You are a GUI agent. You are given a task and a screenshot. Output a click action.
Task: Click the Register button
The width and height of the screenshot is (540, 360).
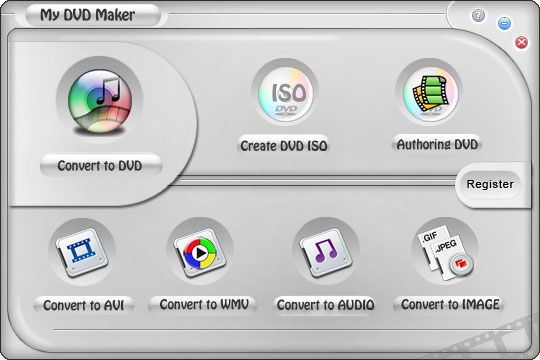490,184
